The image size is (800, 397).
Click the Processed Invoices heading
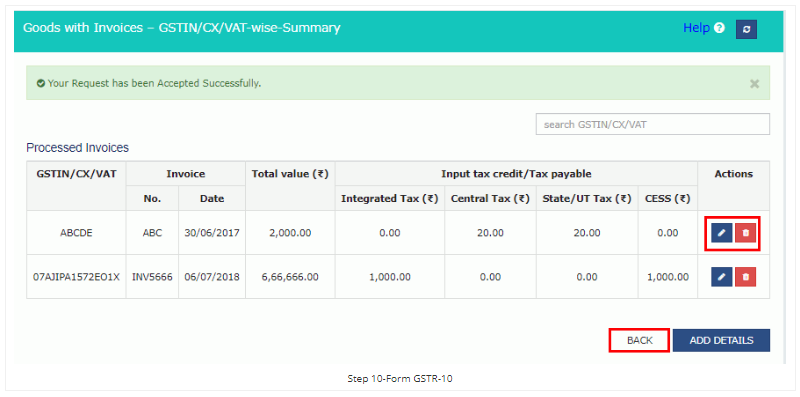click(78, 148)
